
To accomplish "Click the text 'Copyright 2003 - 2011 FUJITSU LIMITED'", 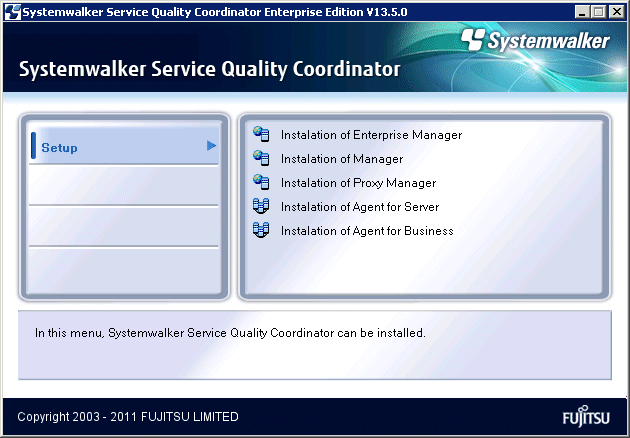I will click(128, 417).
